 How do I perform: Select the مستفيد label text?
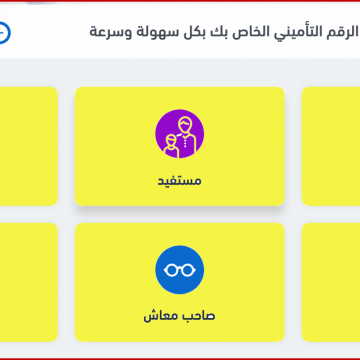point(180,181)
